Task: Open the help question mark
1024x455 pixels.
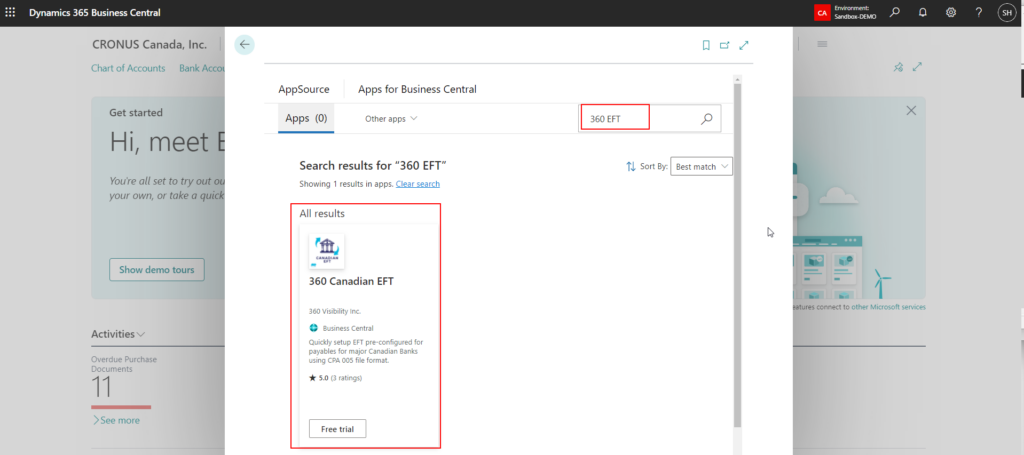Action: [x=978, y=12]
